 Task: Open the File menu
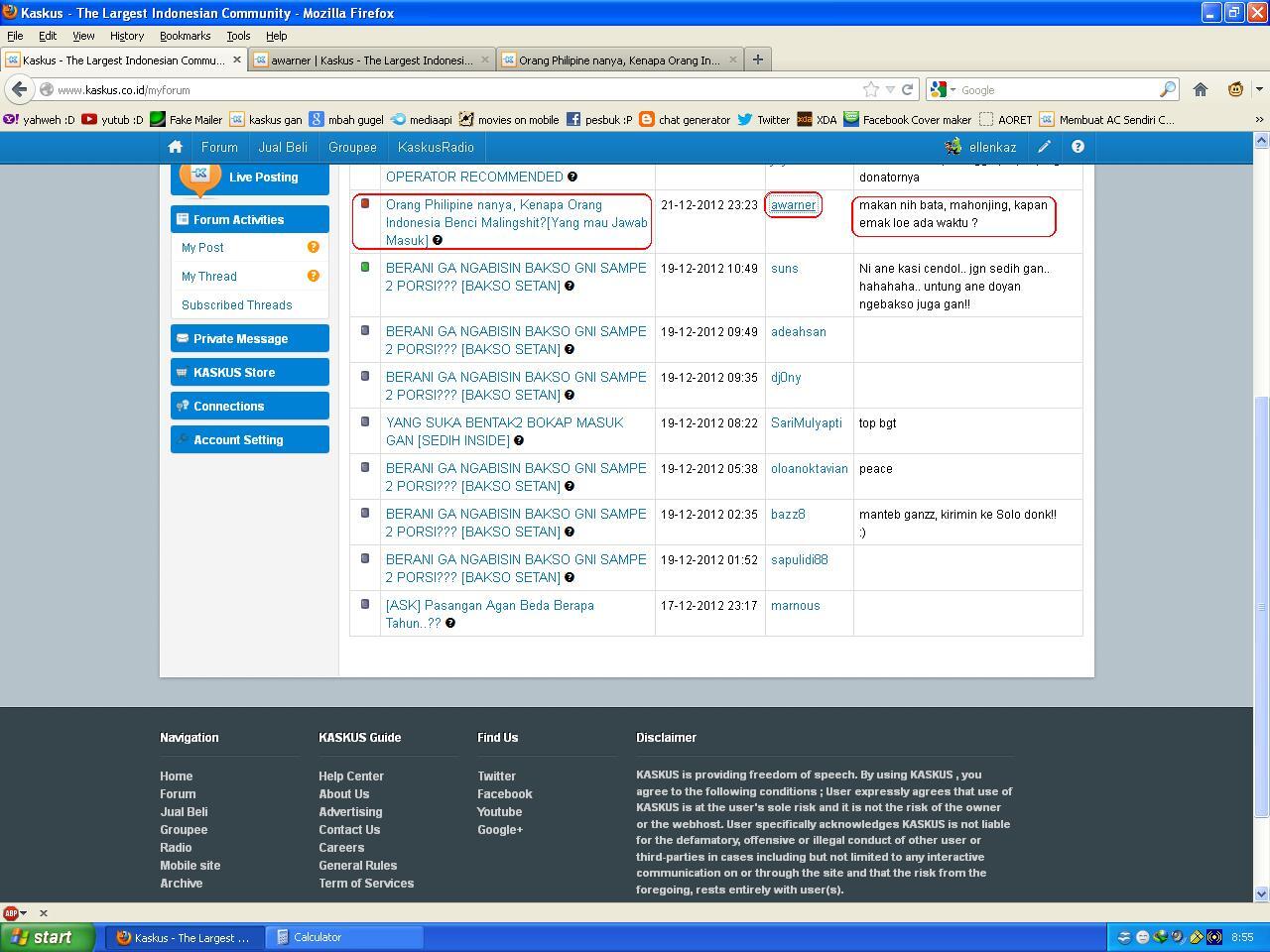(x=15, y=36)
